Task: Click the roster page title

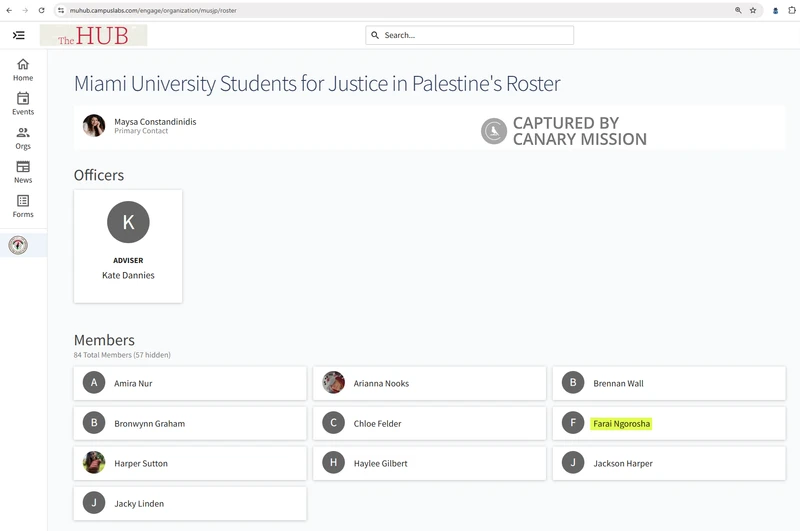Action: point(317,84)
